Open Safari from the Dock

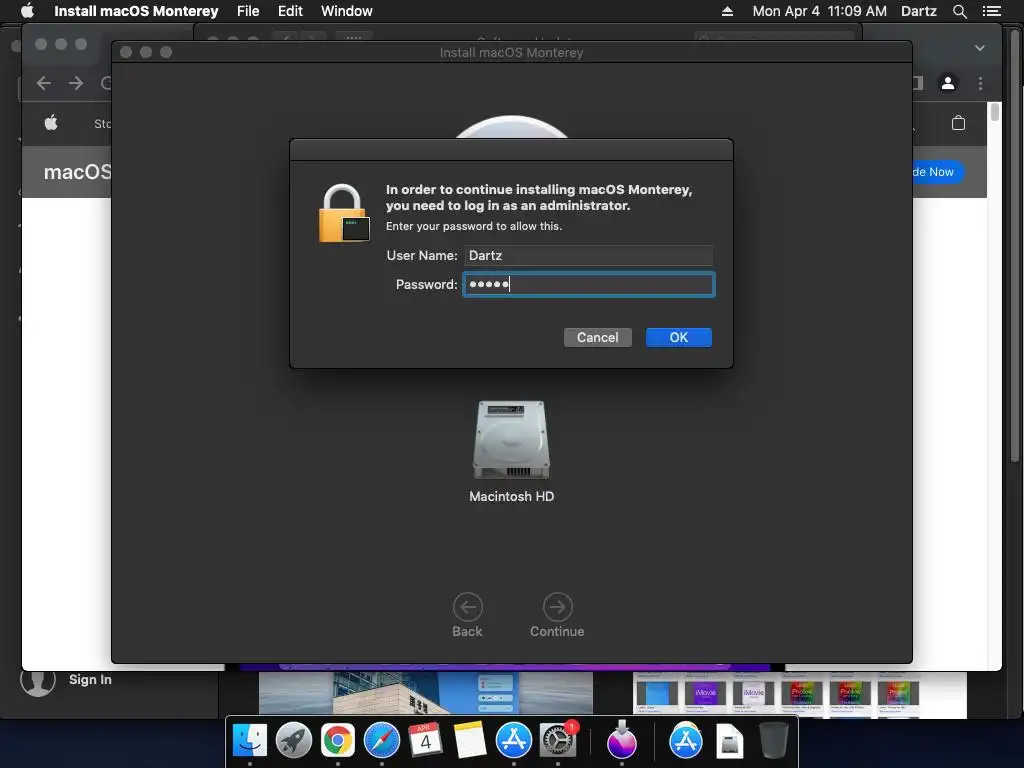point(381,741)
